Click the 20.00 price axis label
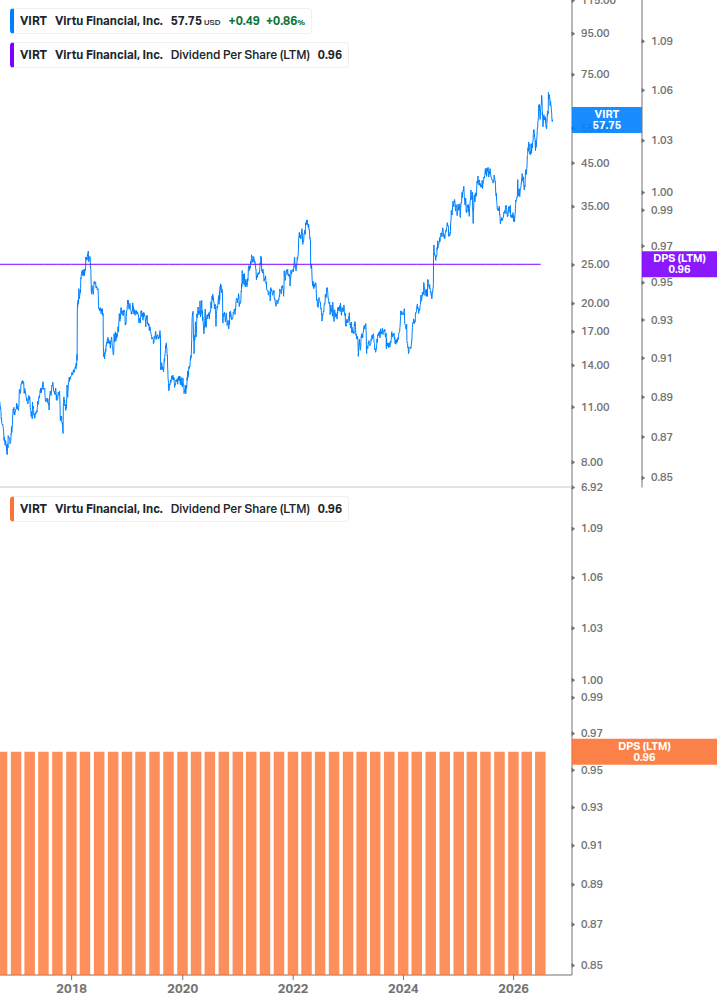 [595, 303]
